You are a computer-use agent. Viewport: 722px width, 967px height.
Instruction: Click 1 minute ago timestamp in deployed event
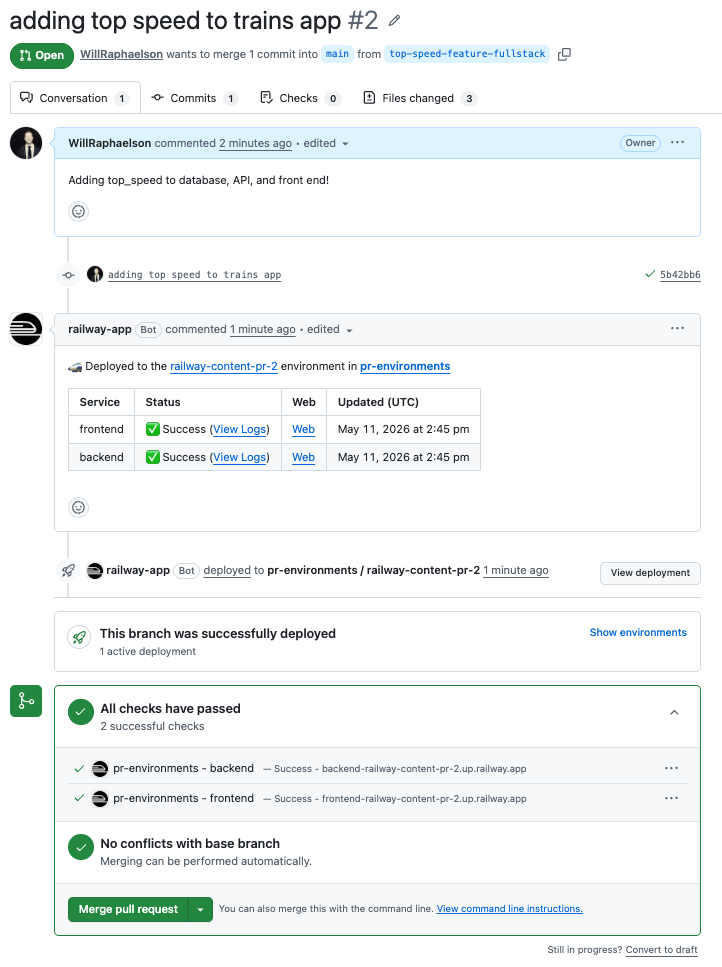(x=515, y=570)
